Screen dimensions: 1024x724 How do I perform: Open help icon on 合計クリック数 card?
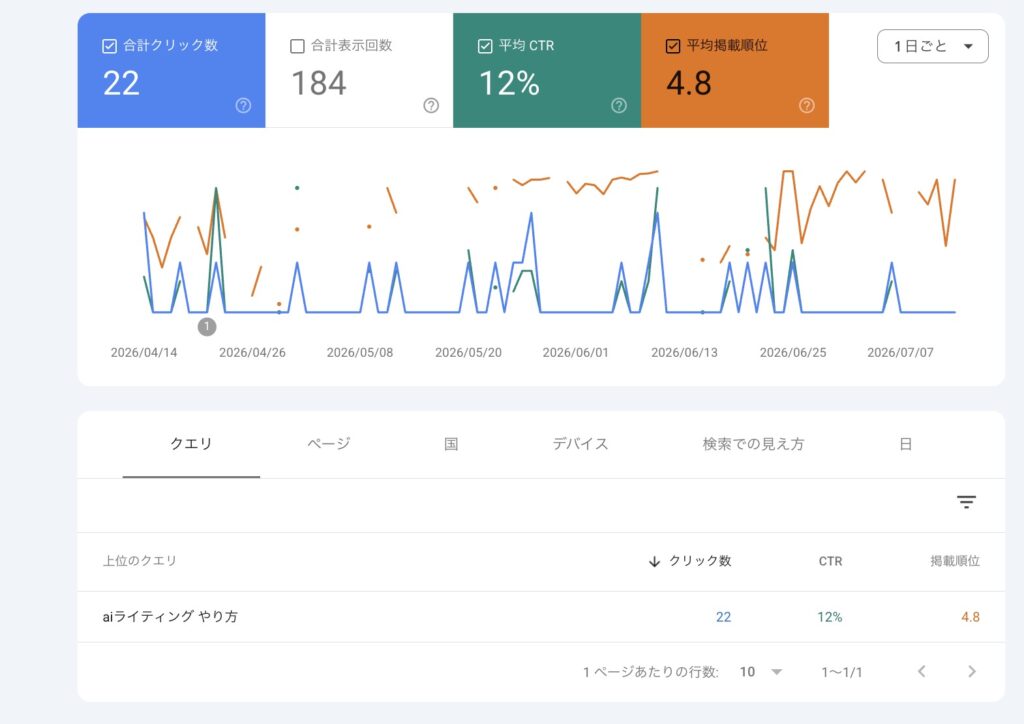click(x=243, y=106)
